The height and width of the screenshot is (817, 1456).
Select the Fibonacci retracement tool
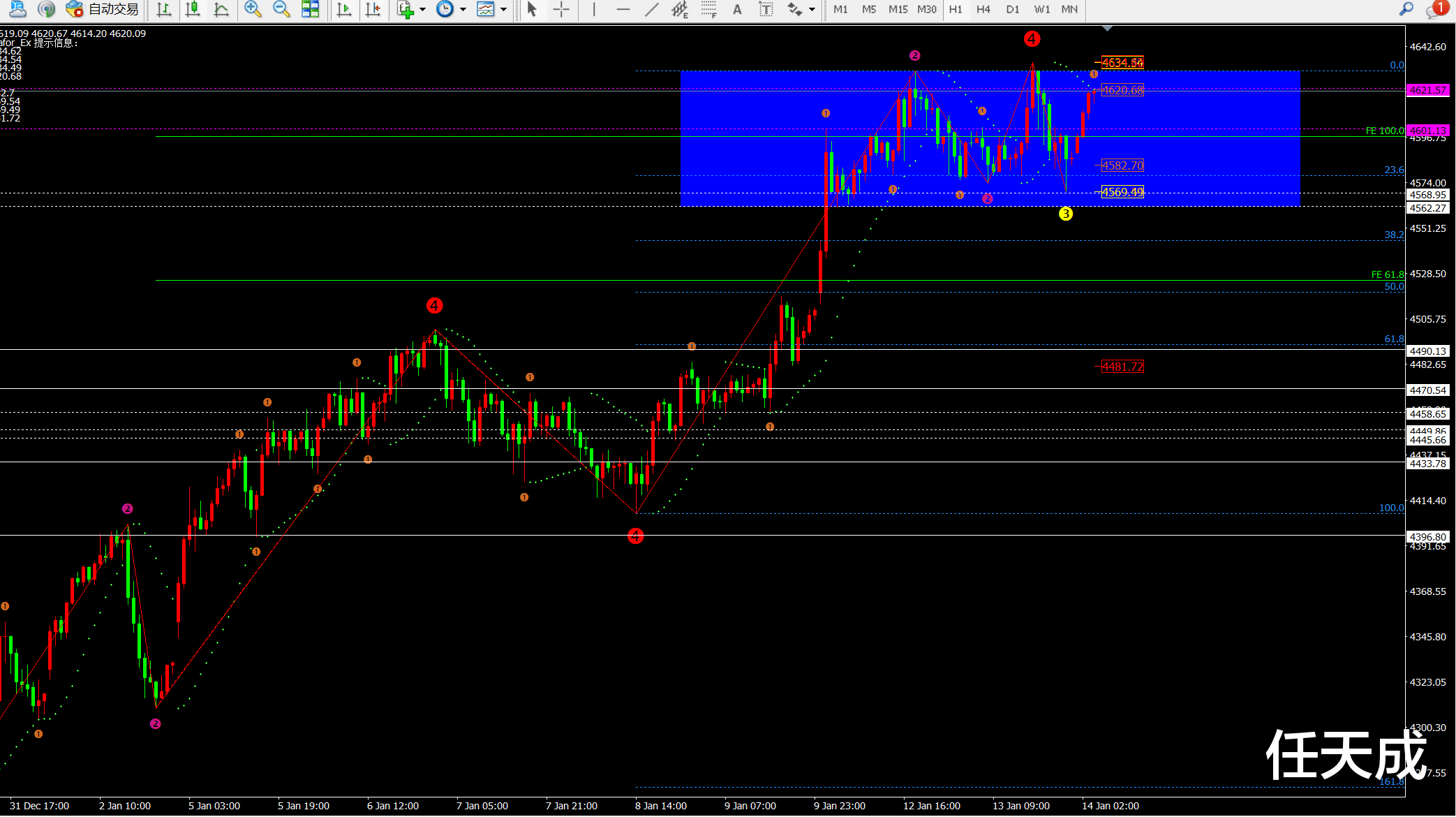(x=708, y=9)
